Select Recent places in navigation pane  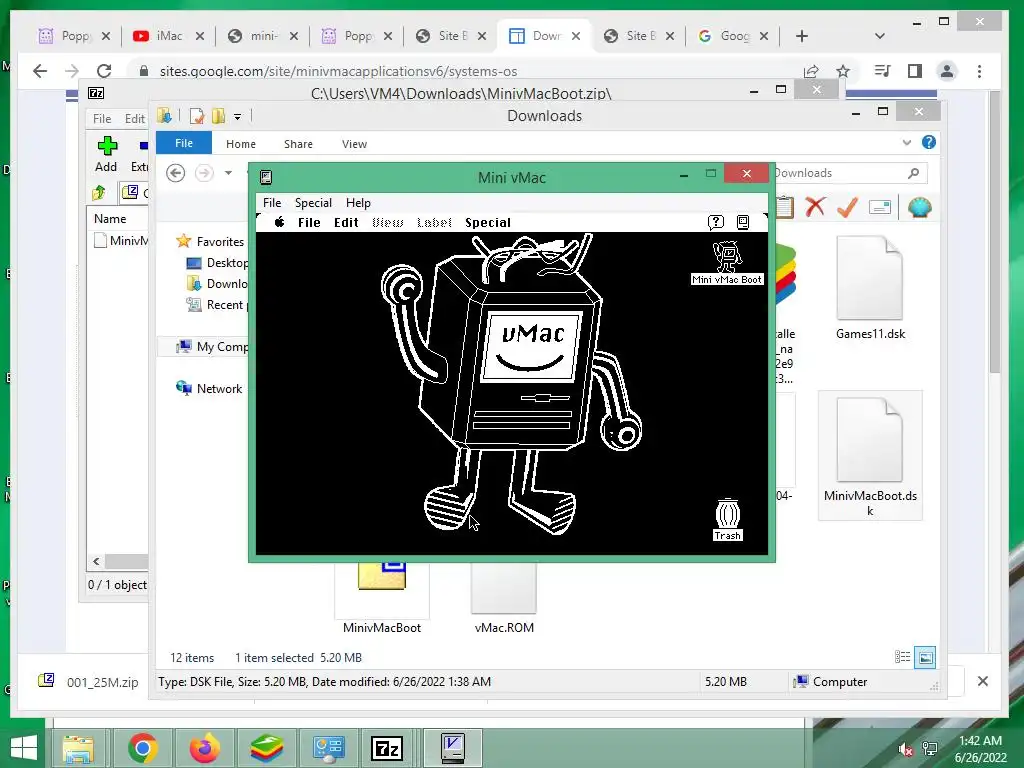click(217, 304)
